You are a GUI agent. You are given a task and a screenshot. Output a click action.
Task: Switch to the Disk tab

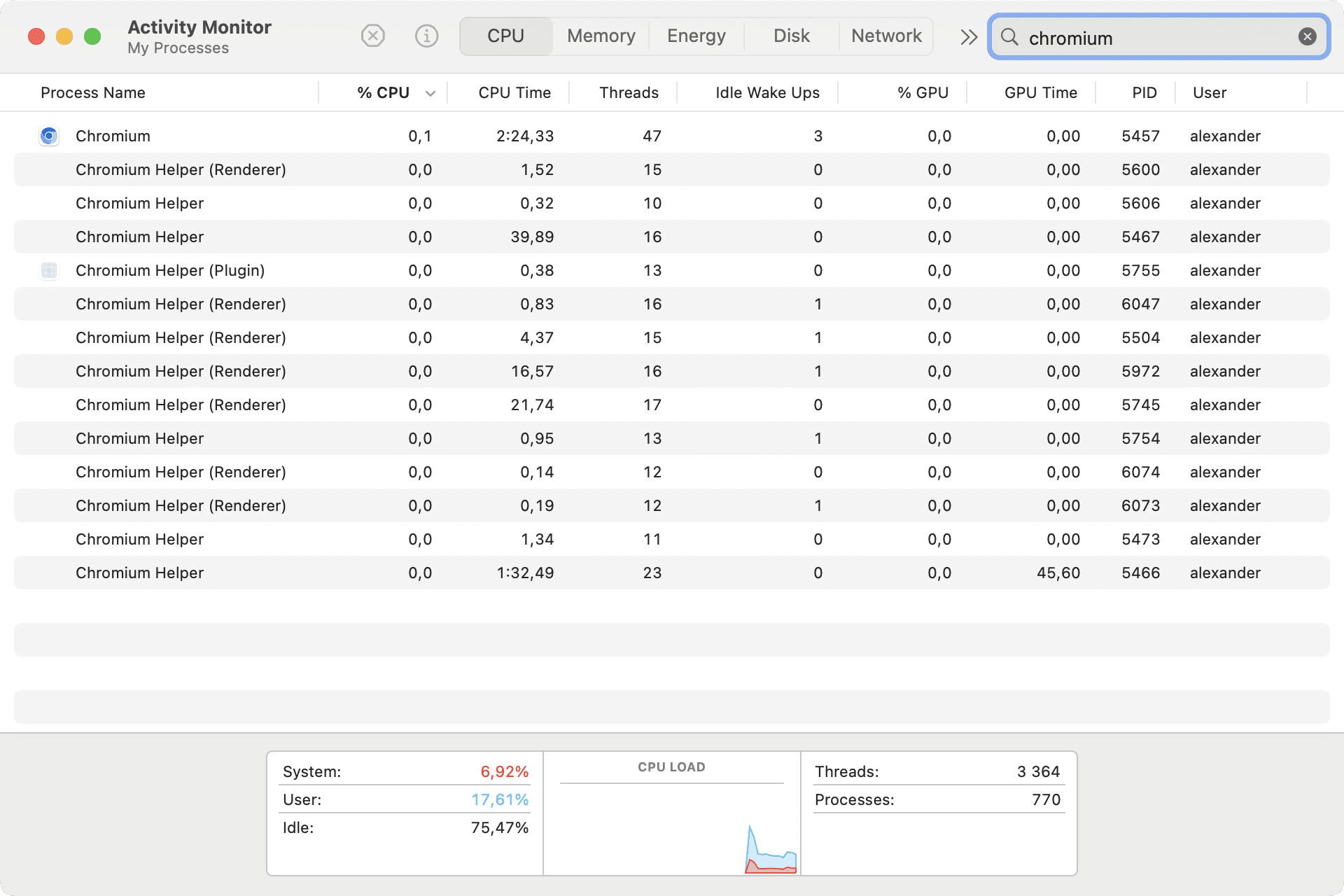tap(792, 36)
